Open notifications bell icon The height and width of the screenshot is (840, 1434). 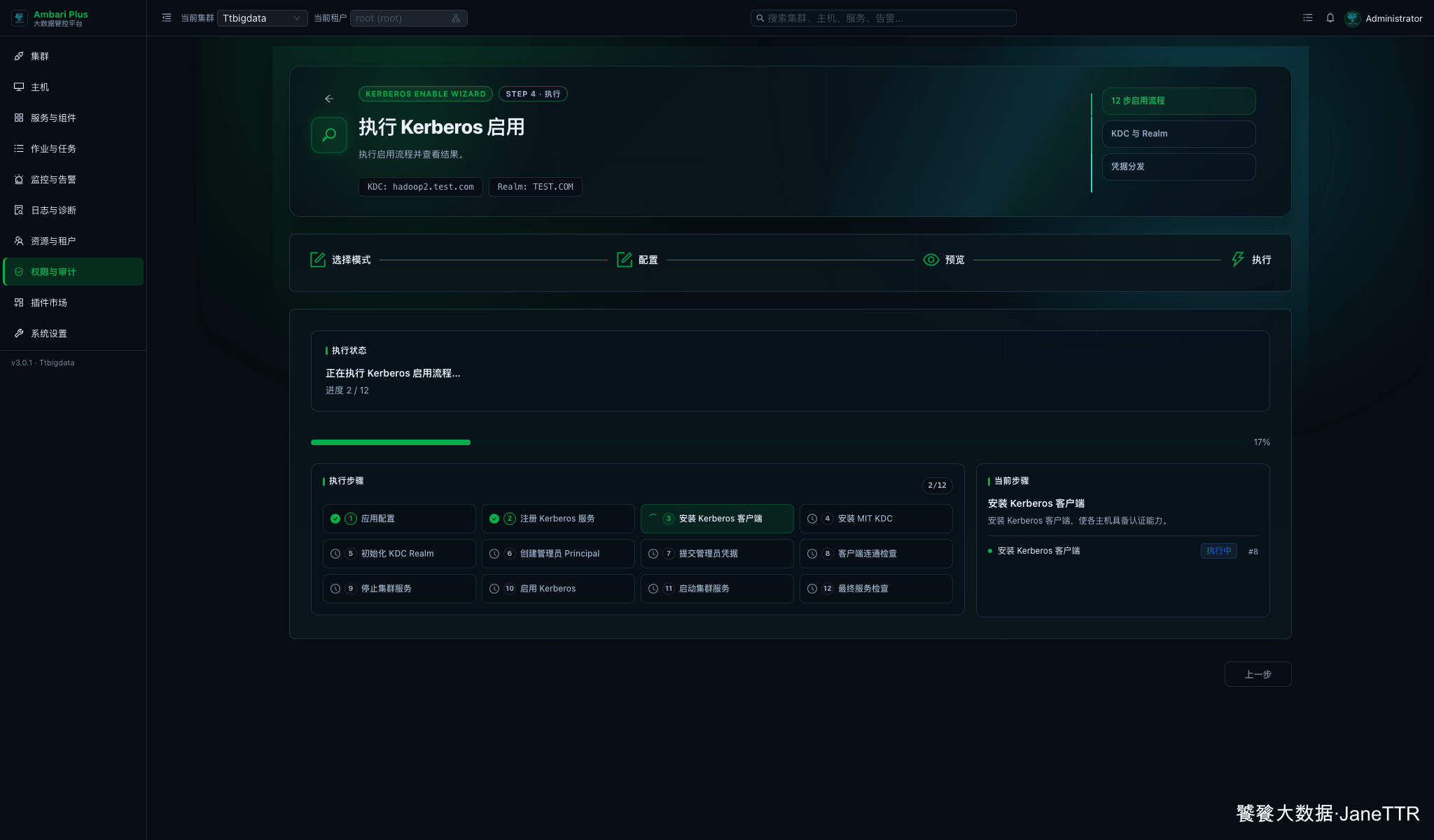tap(1330, 18)
